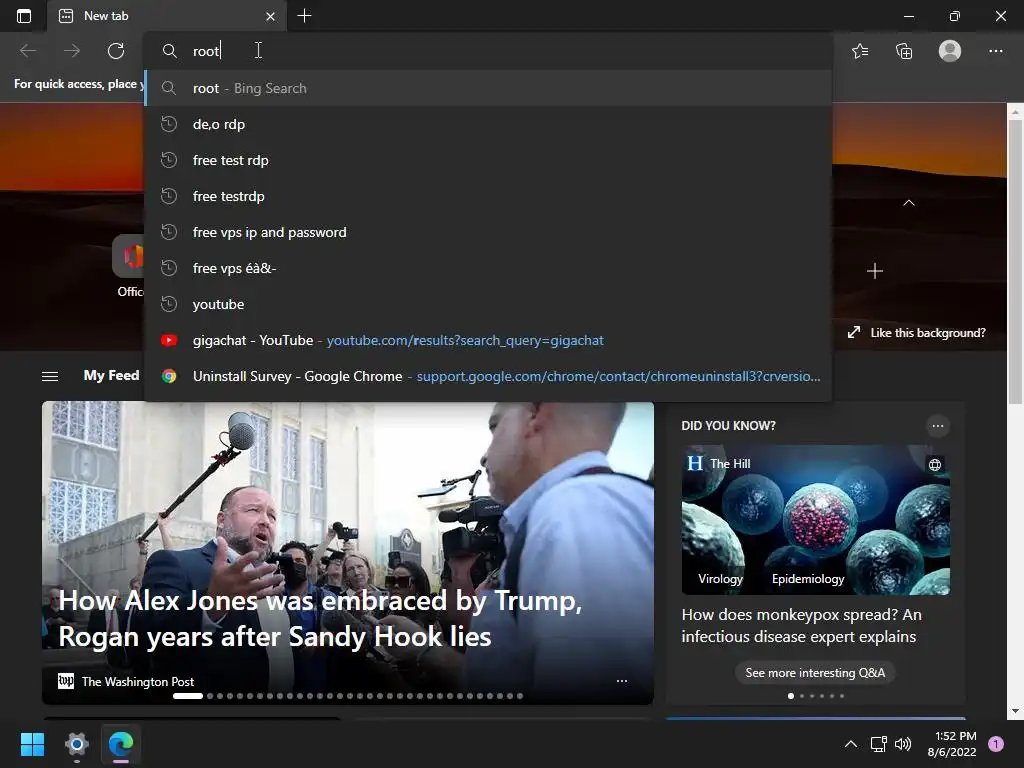Image resolution: width=1024 pixels, height=768 pixels.
Task: Open the Favorites star icon
Action: [x=860, y=51]
